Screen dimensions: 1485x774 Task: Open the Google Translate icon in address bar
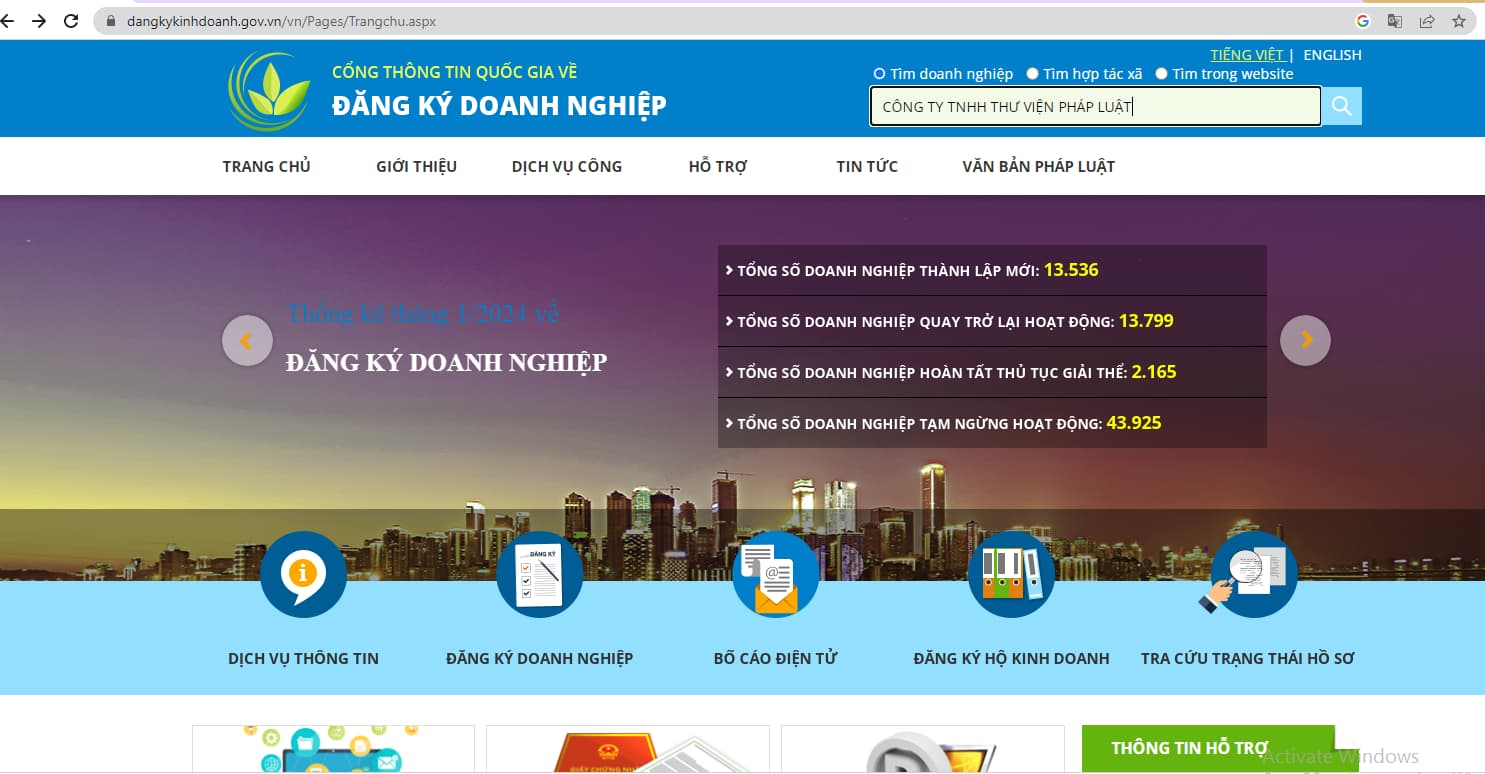(x=1396, y=20)
